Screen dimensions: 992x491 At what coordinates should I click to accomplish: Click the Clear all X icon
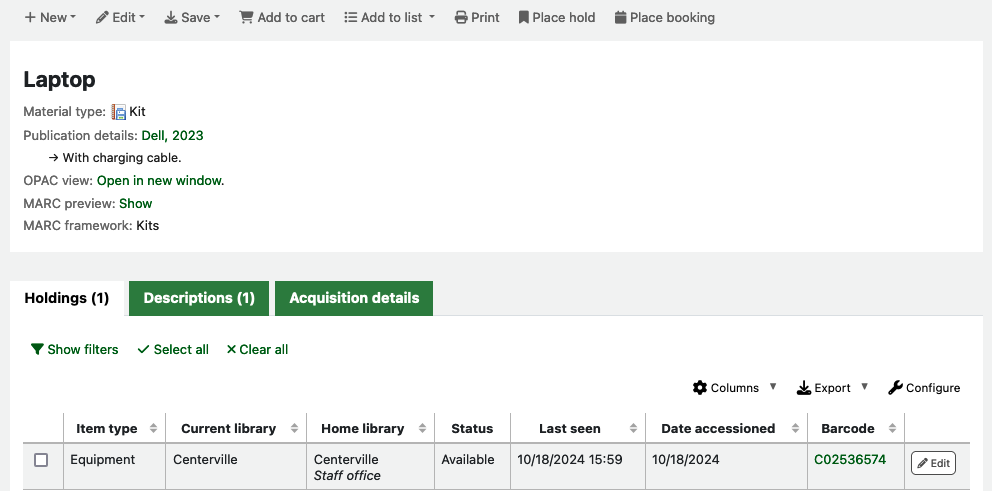(231, 350)
